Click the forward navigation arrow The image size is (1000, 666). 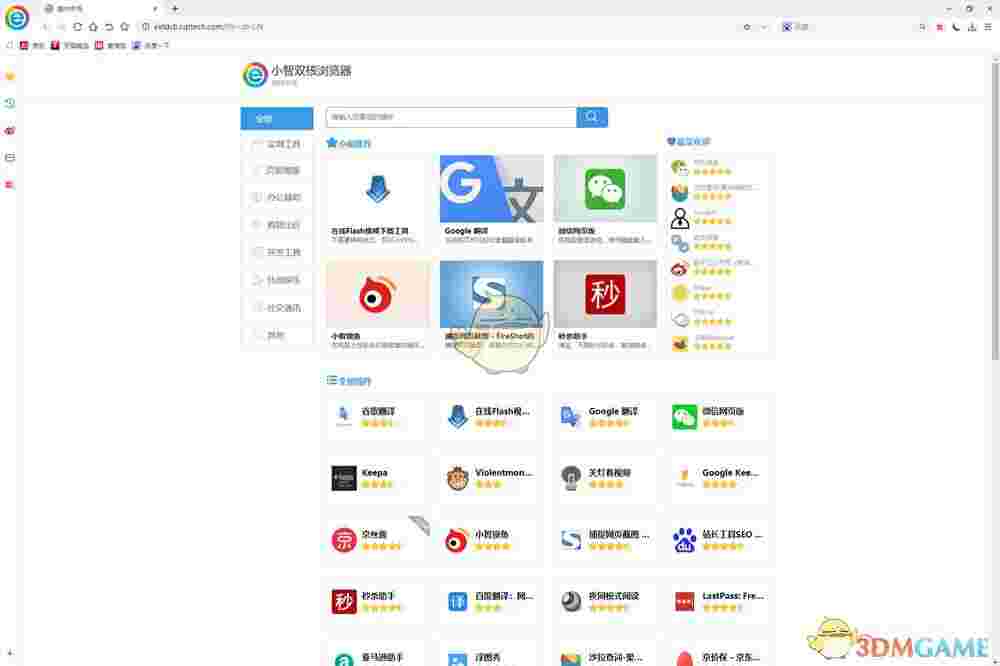pyautogui.click(x=61, y=27)
